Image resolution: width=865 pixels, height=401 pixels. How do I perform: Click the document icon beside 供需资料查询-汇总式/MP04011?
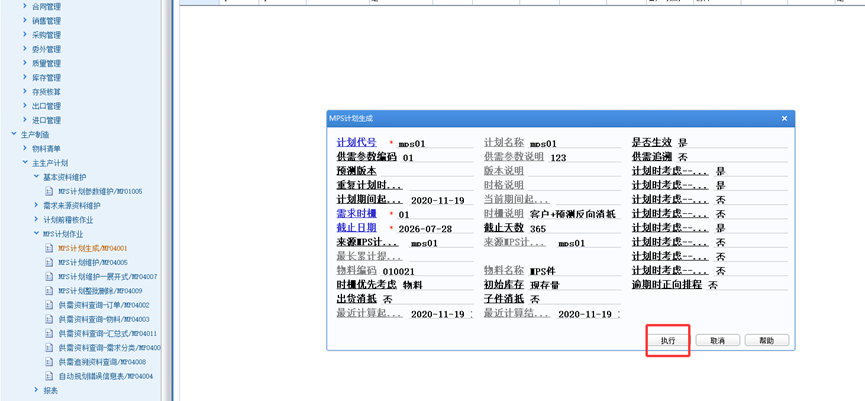[x=49, y=334]
